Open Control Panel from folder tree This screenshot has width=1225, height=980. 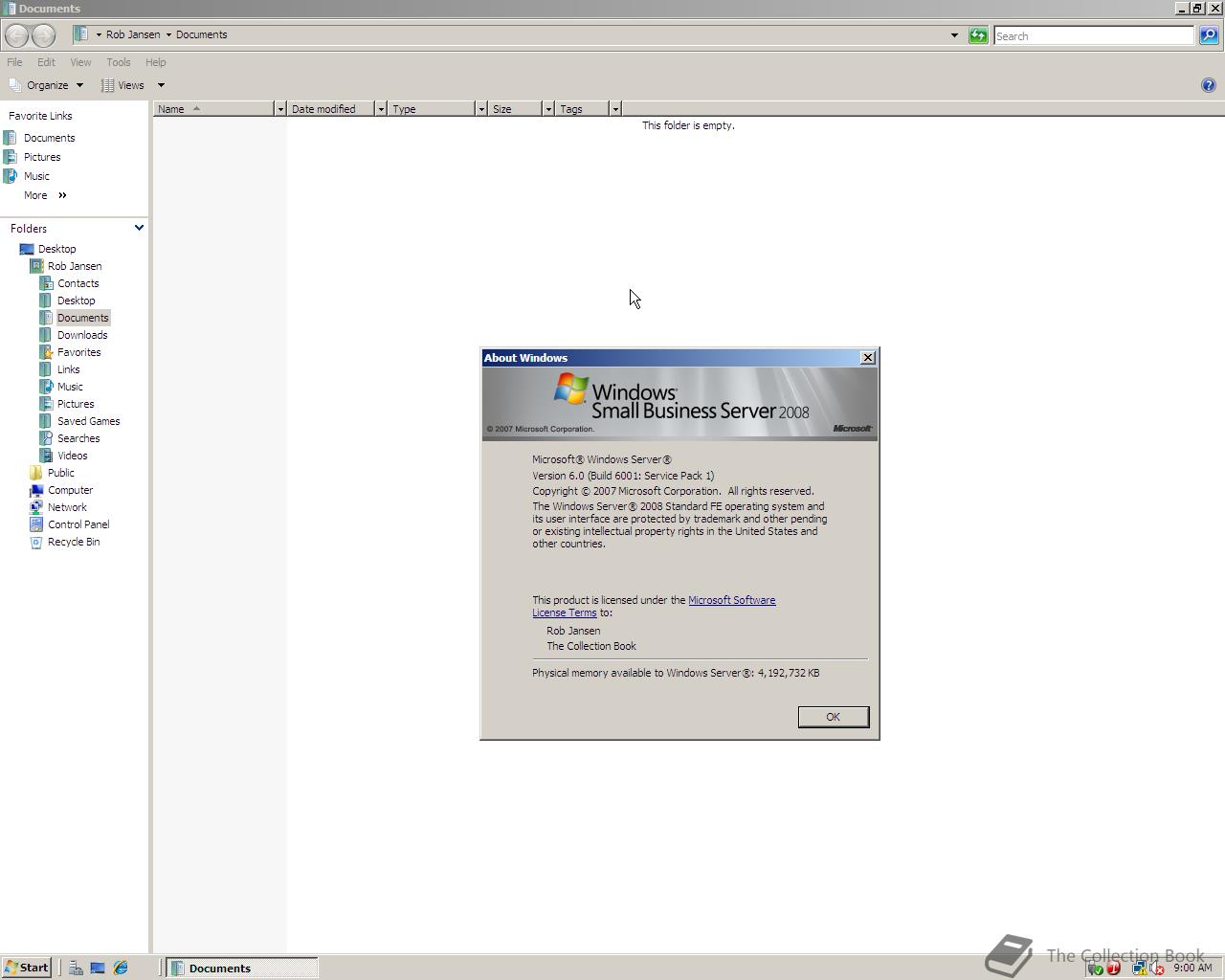(x=78, y=524)
